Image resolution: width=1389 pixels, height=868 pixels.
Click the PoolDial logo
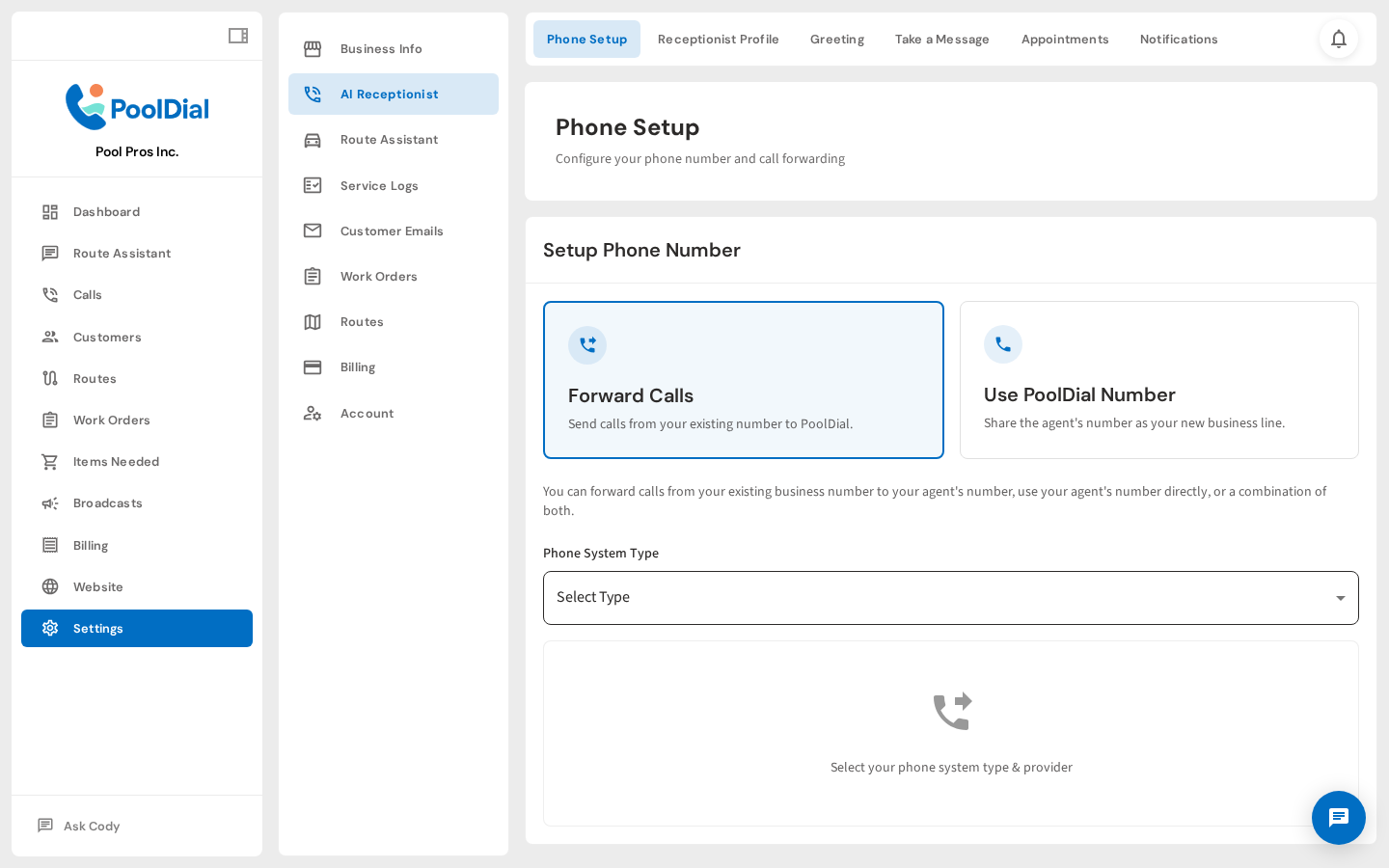pyautogui.click(x=136, y=107)
